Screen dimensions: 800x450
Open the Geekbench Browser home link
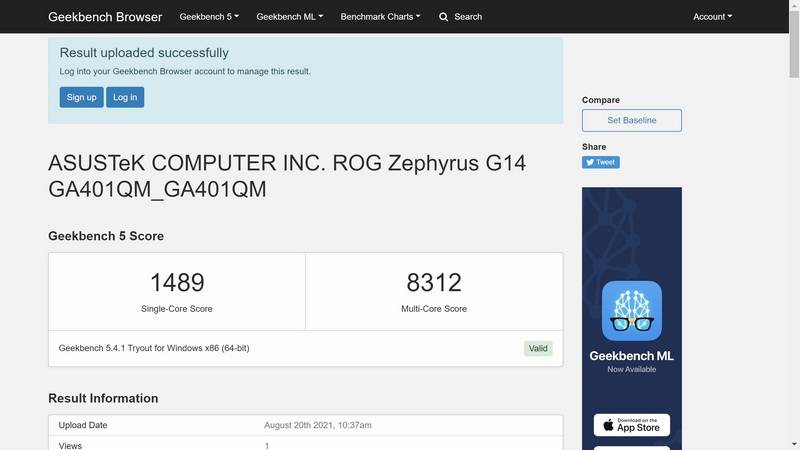pyautogui.click(x=105, y=17)
